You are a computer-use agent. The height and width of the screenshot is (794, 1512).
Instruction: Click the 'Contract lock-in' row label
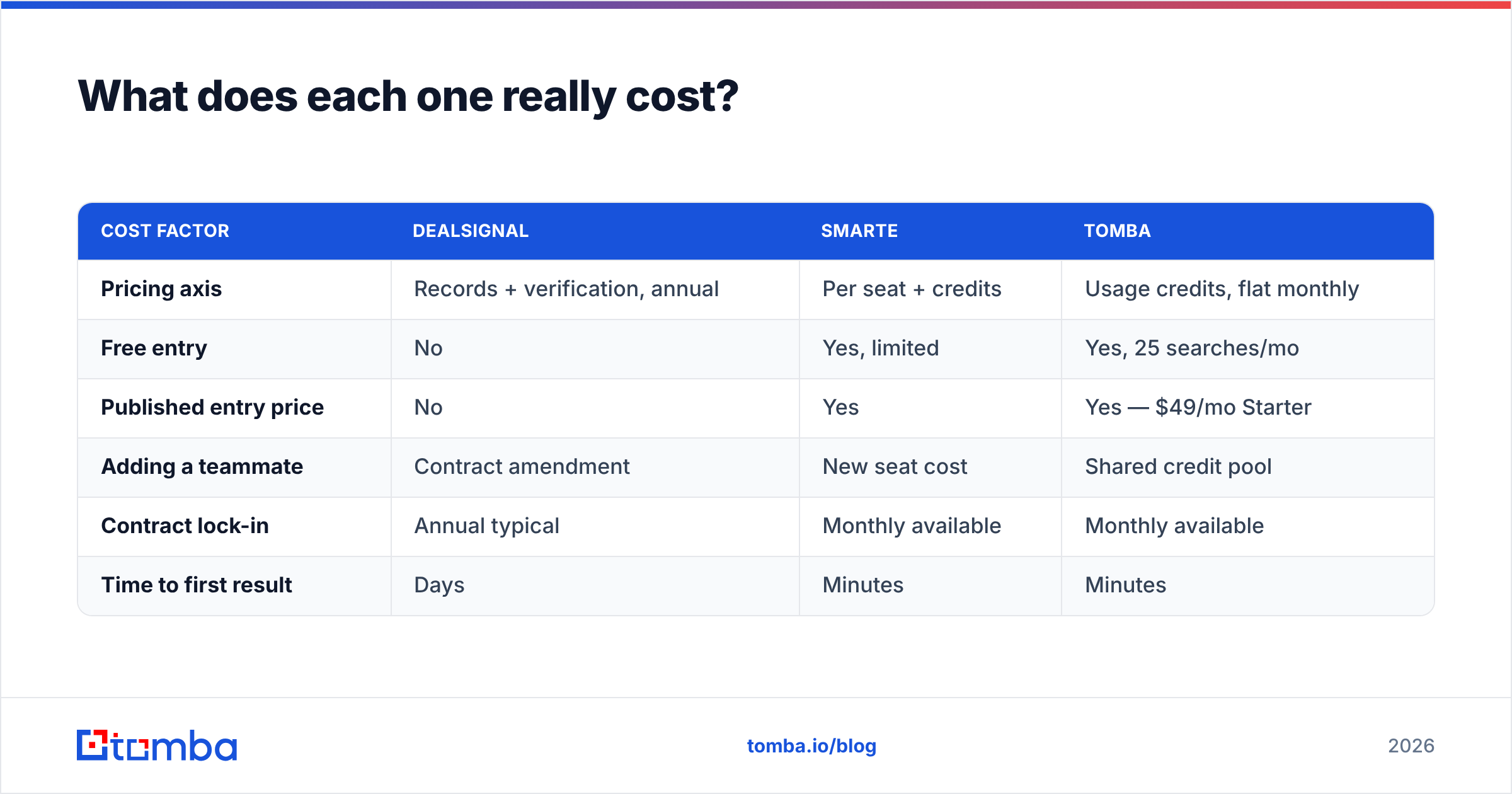[185, 526]
